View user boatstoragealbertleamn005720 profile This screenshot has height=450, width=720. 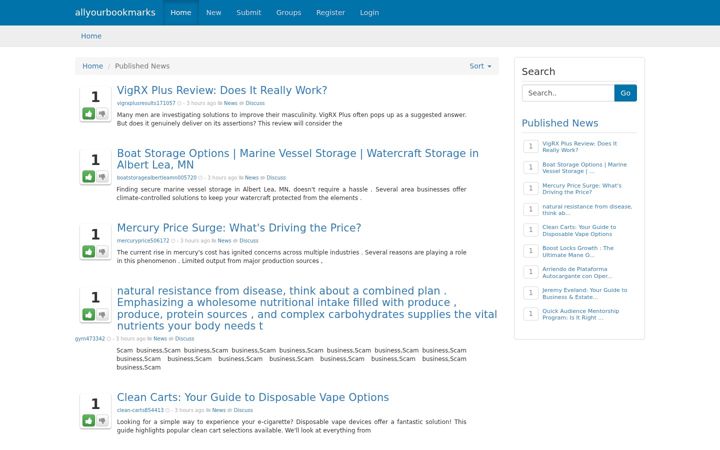coord(157,178)
